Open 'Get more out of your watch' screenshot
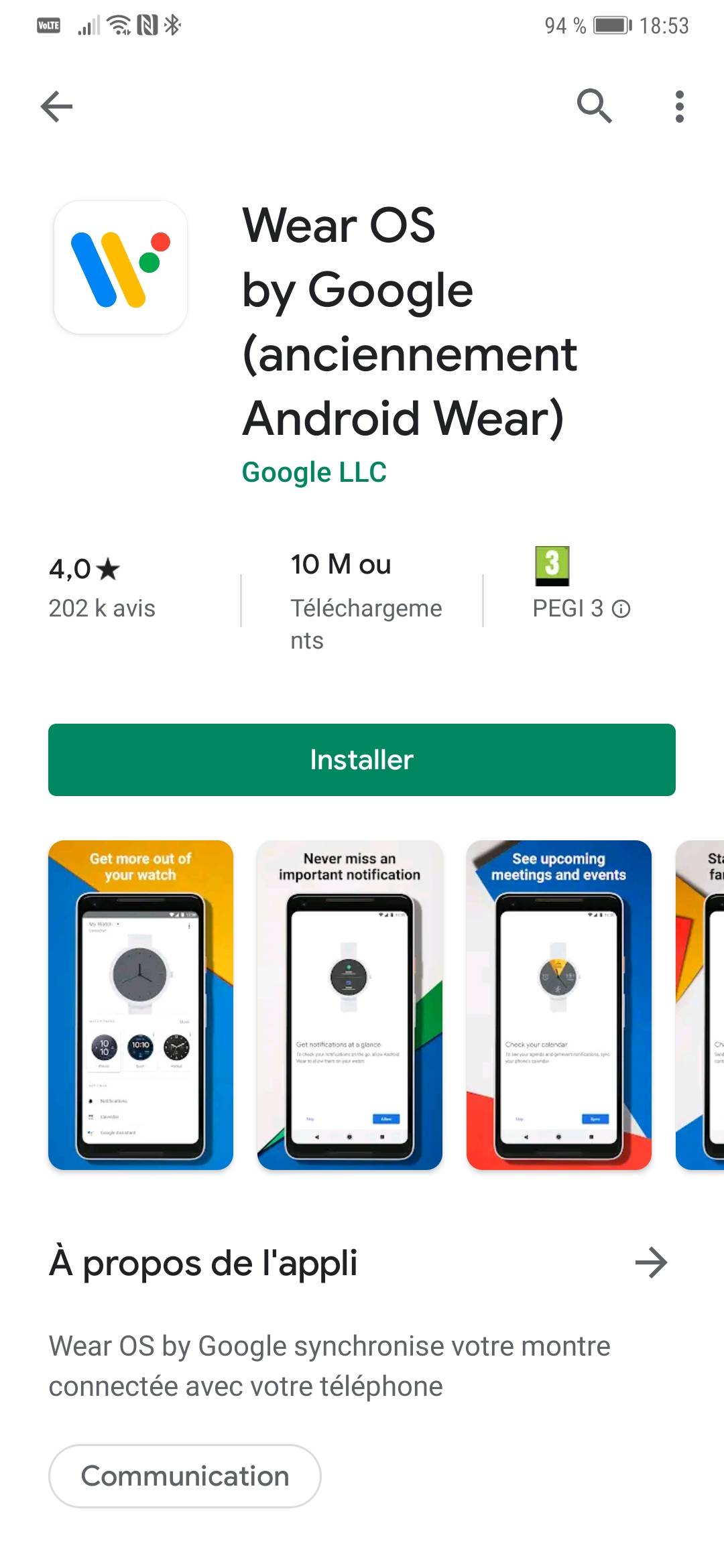This screenshot has height=1568, width=724. pyautogui.click(x=141, y=1005)
